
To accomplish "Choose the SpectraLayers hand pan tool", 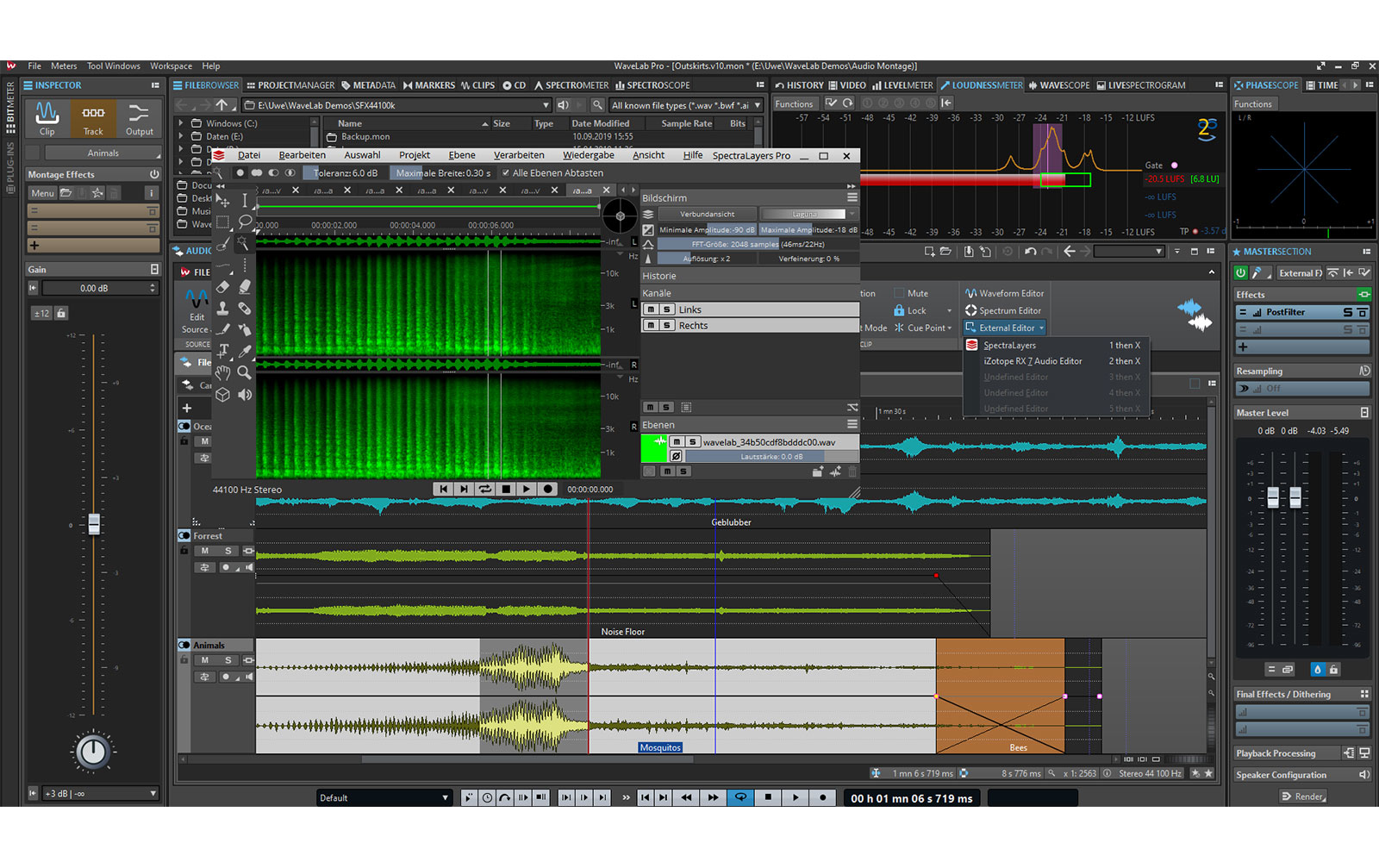I will tap(223, 372).
